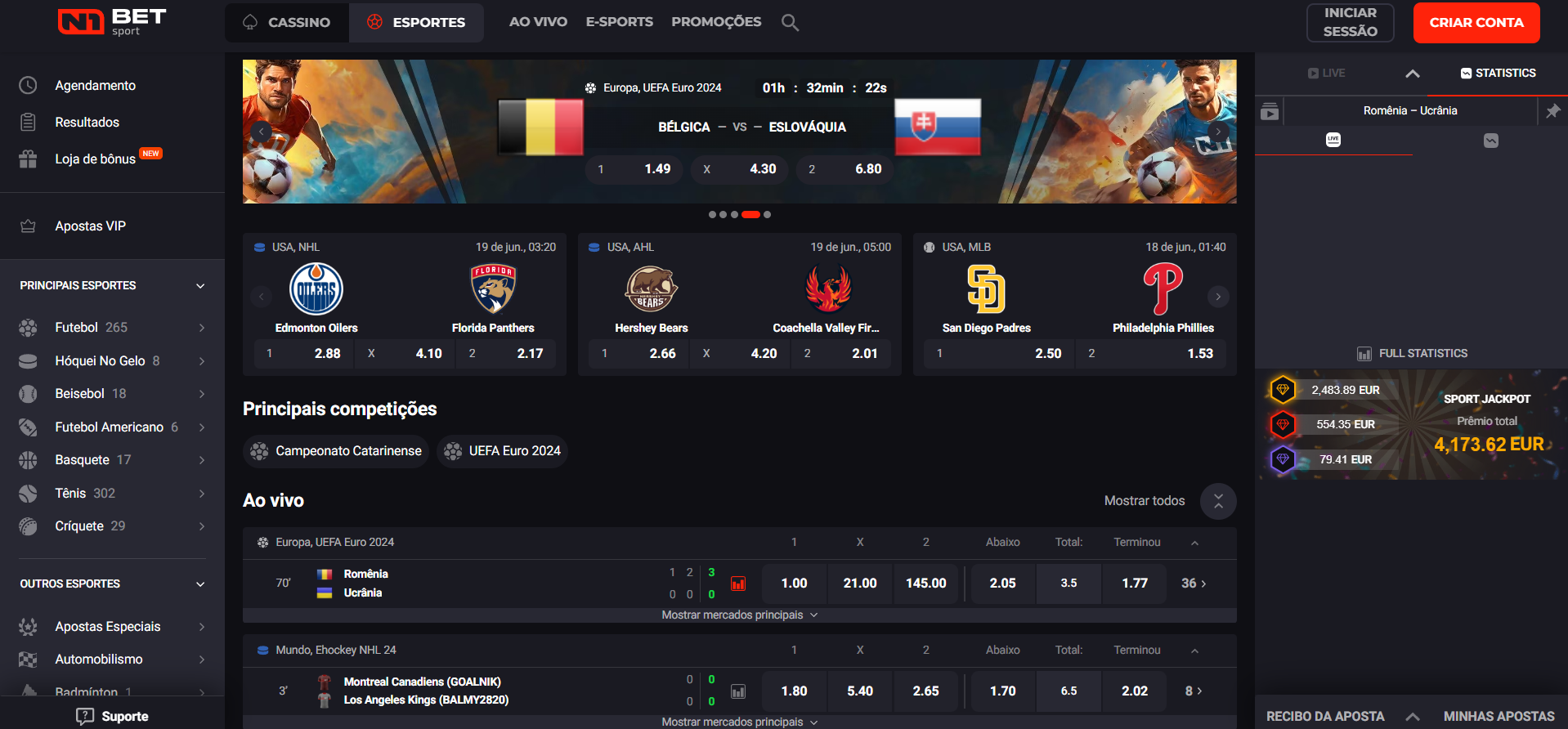
Task: Switch to the Esportes tab
Action: [416, 22]
